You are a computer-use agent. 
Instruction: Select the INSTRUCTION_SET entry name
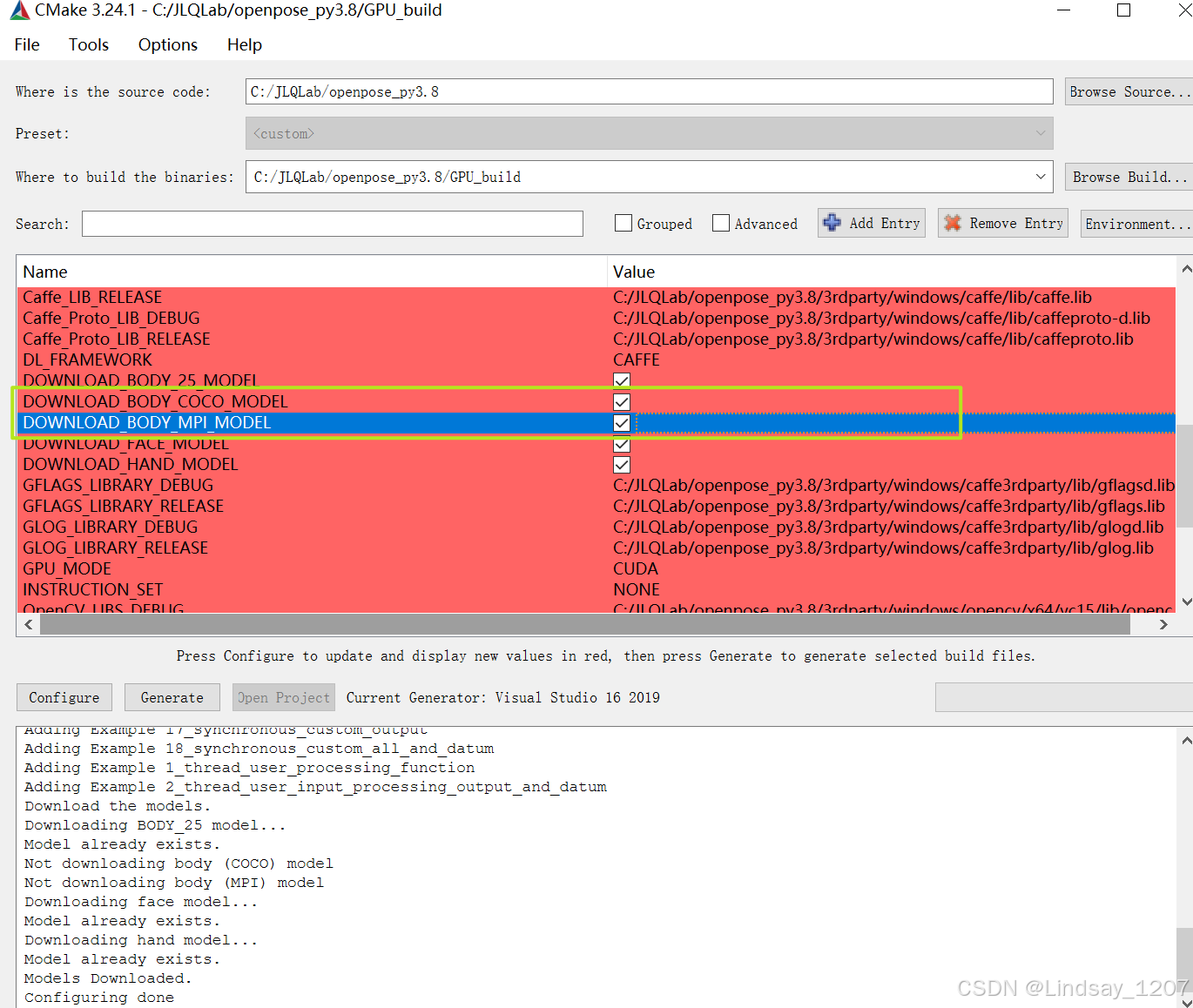tap(93, 589)
